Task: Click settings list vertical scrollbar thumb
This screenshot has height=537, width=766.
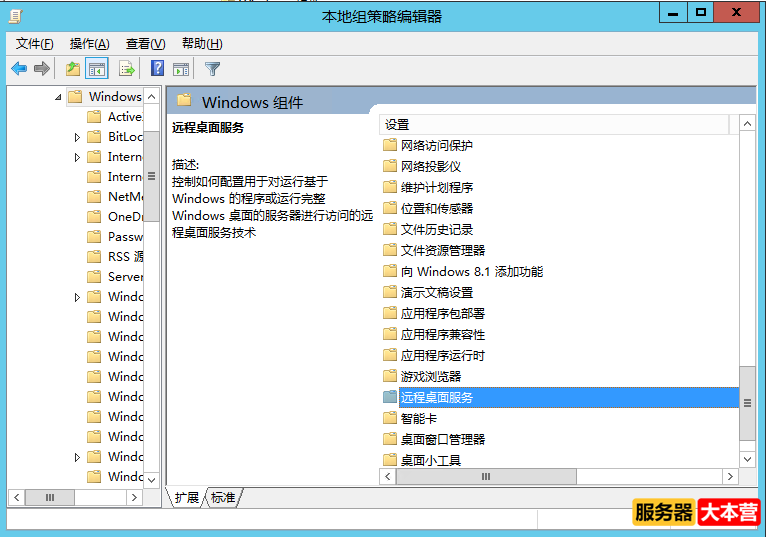Action: 747,403
